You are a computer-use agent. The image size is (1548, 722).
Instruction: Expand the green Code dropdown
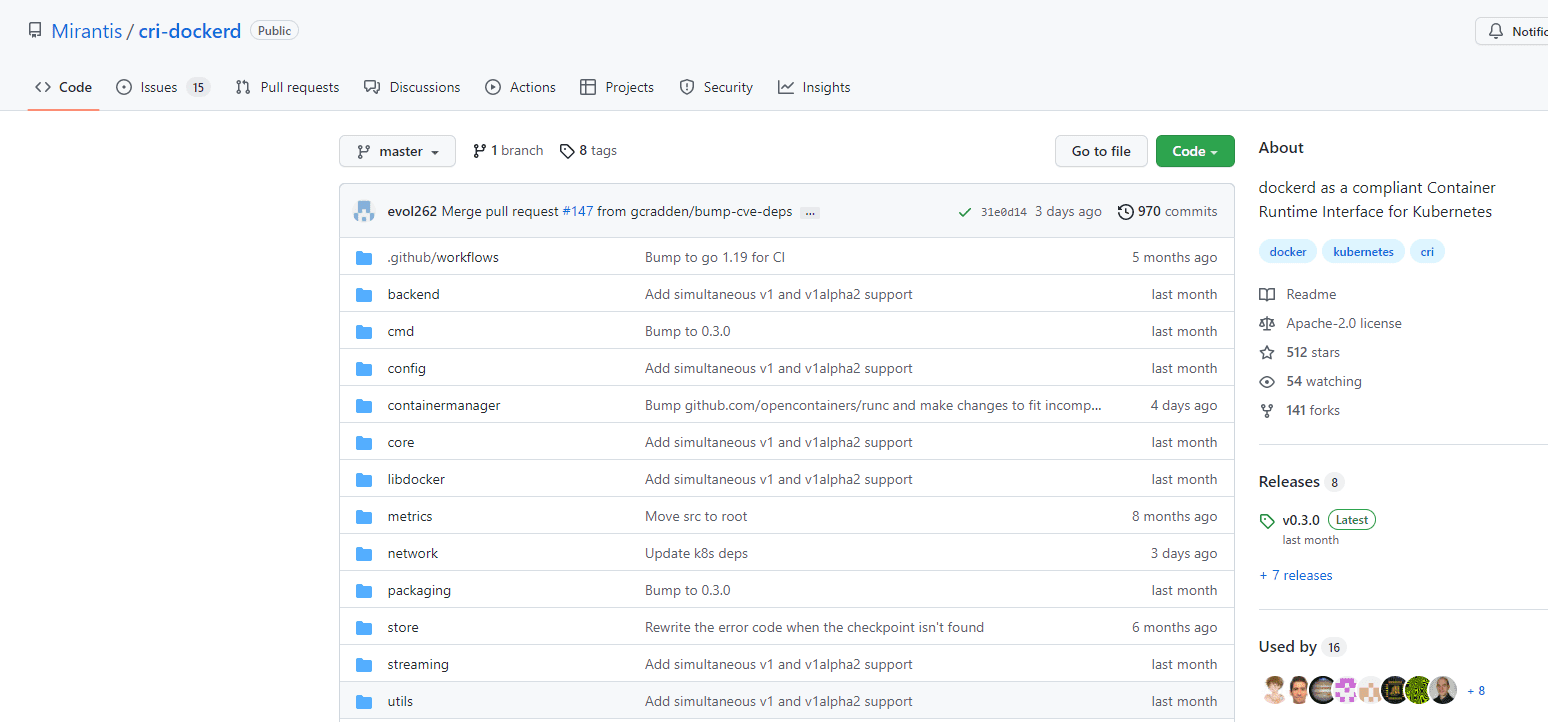point(1195,151)
